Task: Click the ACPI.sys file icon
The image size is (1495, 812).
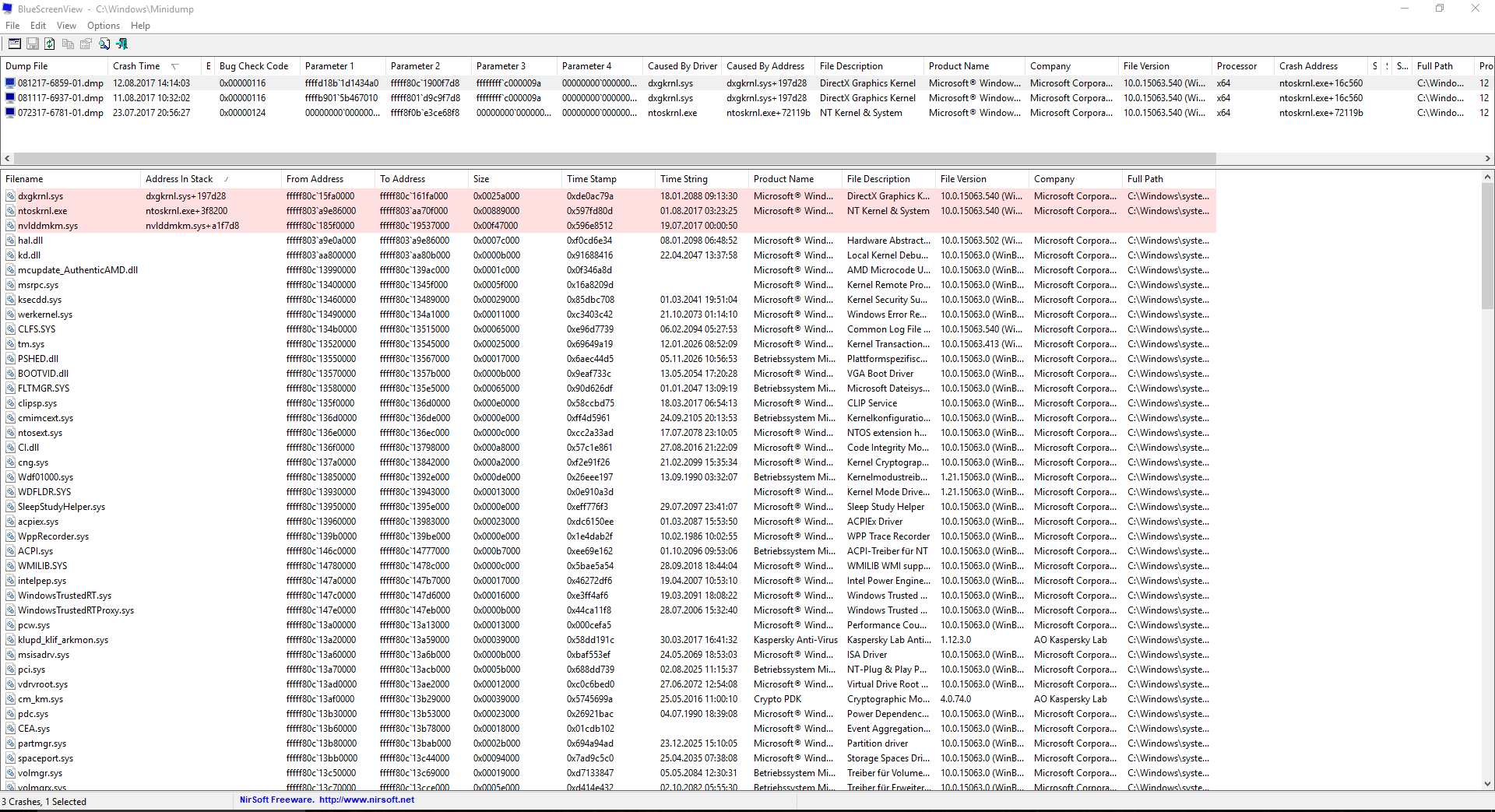Action: point(11,551)
